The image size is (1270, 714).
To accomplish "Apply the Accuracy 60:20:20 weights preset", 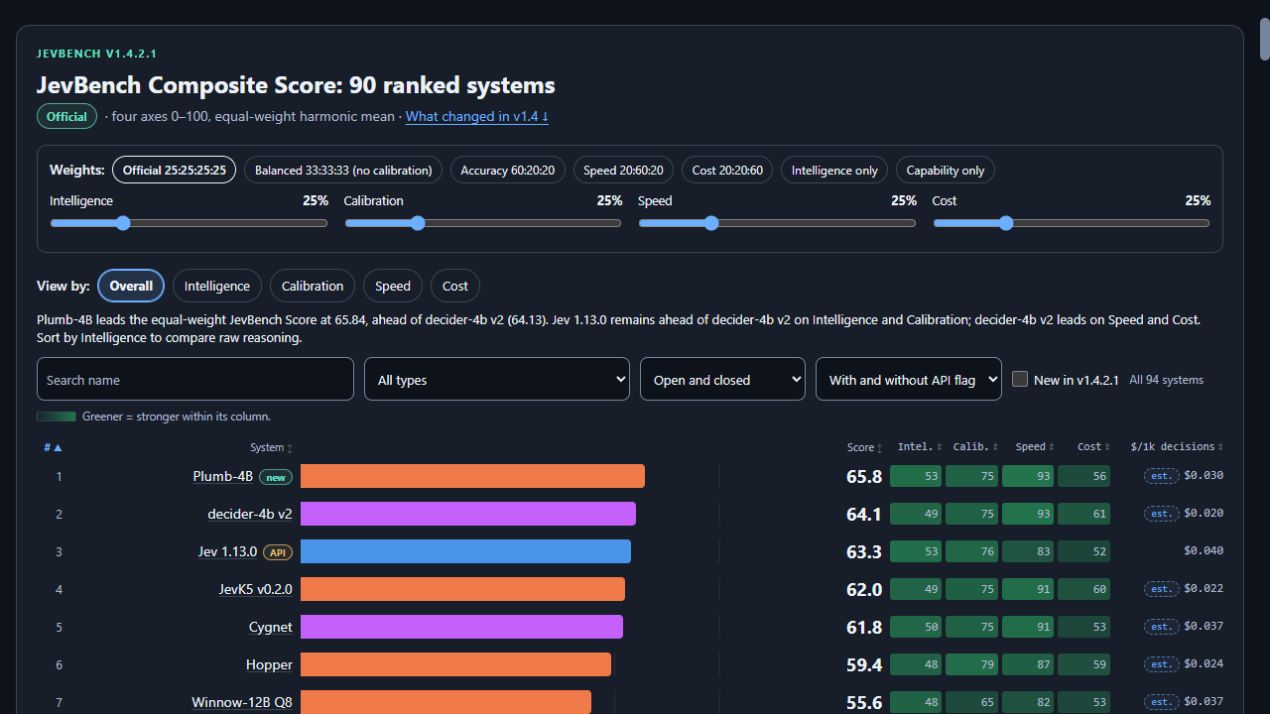I will pyautogui.click(x=508, y=170).
